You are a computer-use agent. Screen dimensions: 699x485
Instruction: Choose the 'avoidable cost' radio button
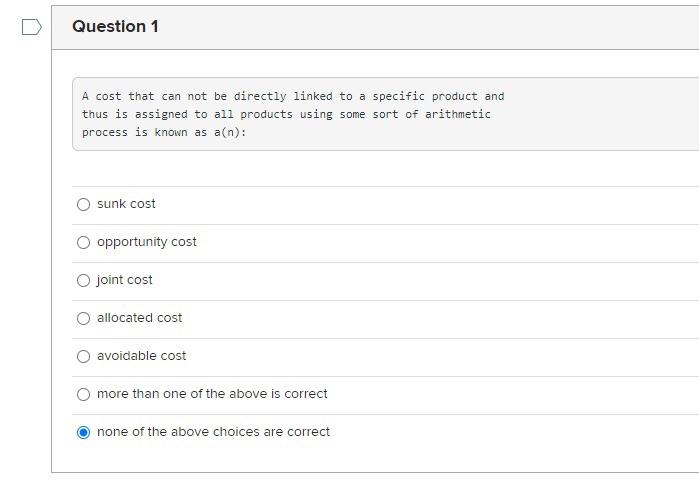point(83,356)
